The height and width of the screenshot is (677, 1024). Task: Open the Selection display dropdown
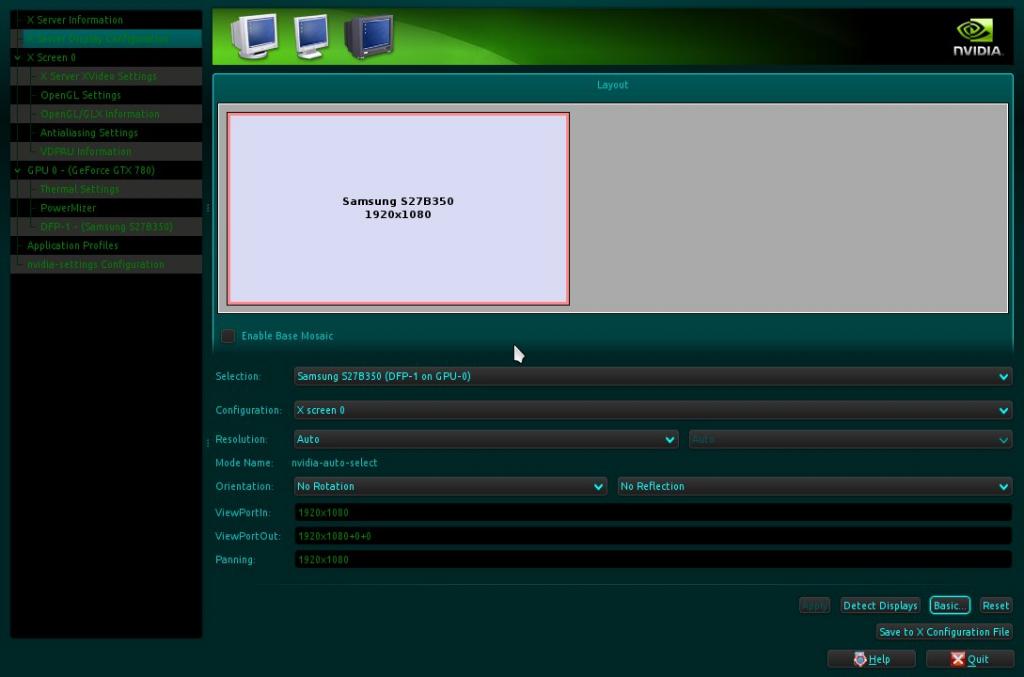coord(653,377)
